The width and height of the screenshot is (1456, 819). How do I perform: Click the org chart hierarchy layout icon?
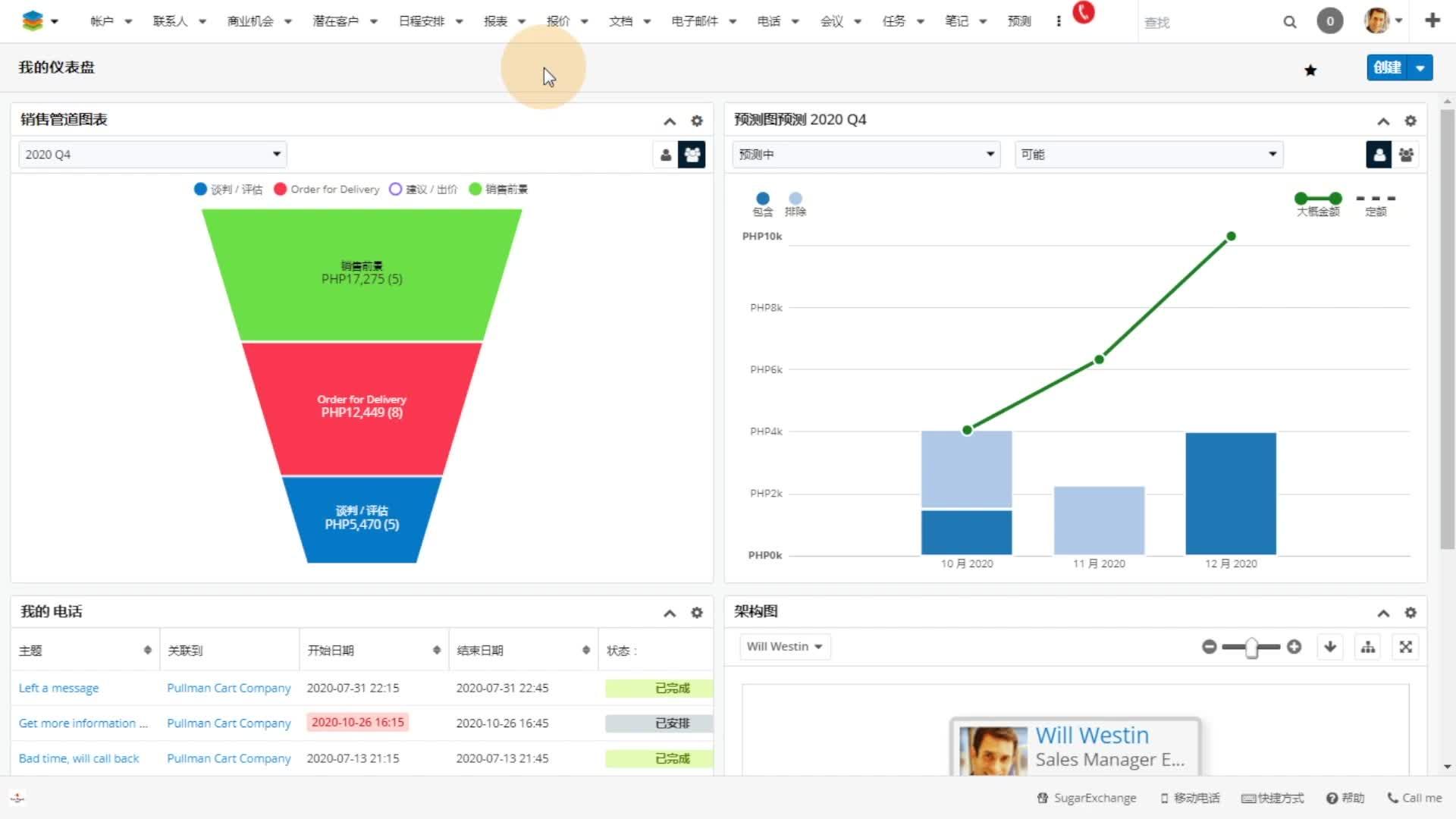[x=1368, y=647]
